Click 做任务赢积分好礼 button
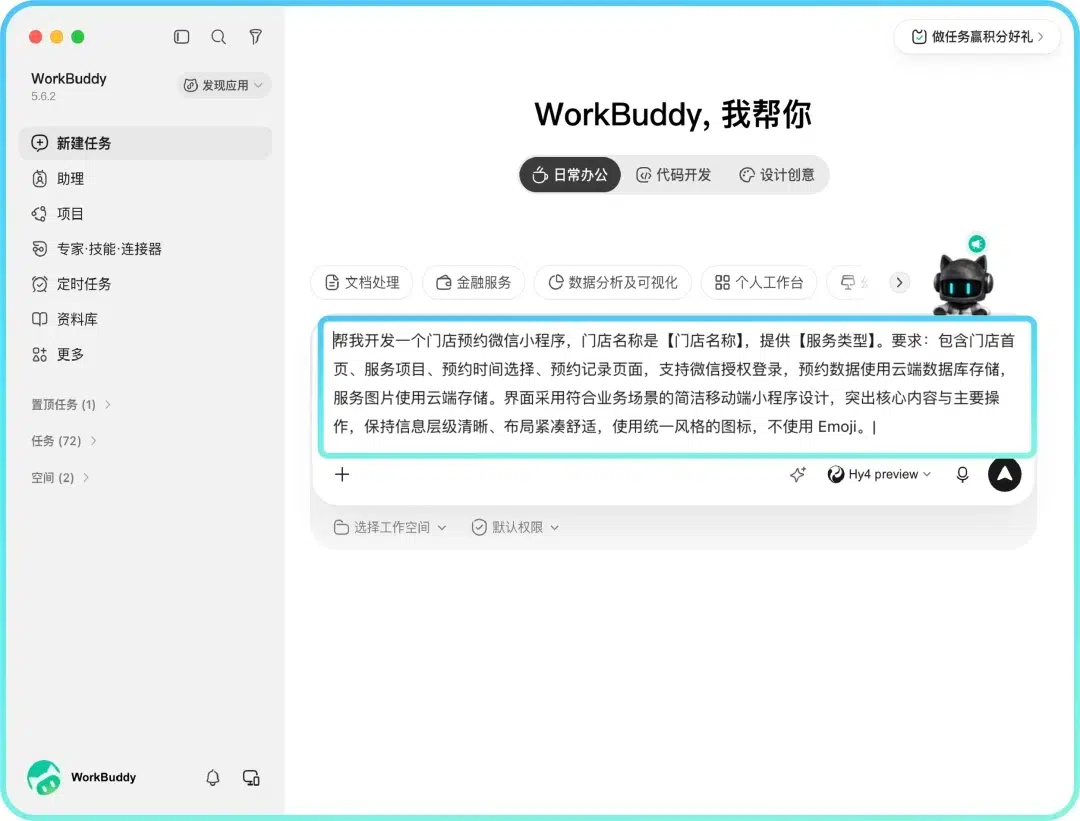This screenshot has height=821, width=1080. (x=977, y=37)
